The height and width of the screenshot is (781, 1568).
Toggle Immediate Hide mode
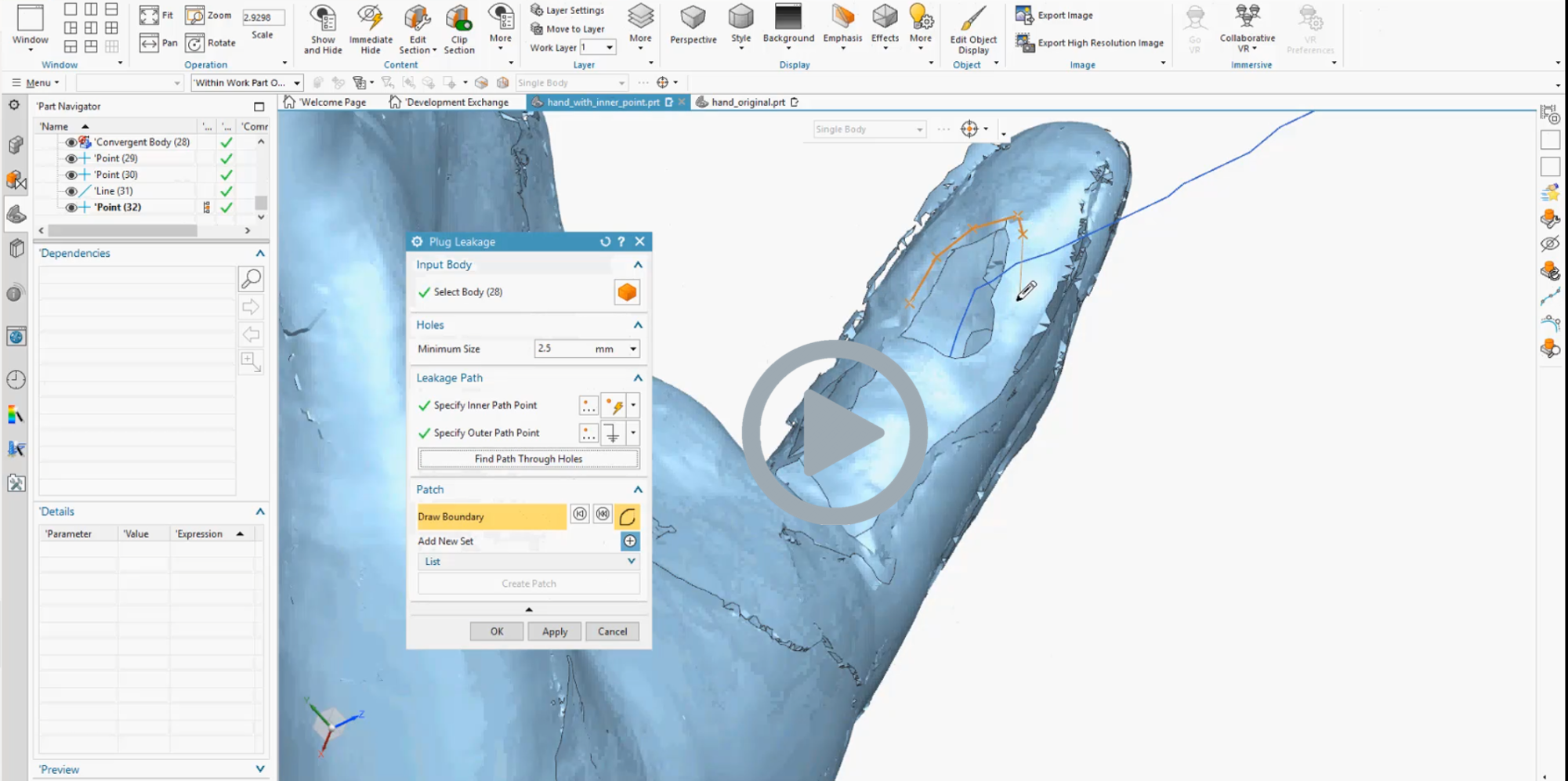click(x=370, y=27)
